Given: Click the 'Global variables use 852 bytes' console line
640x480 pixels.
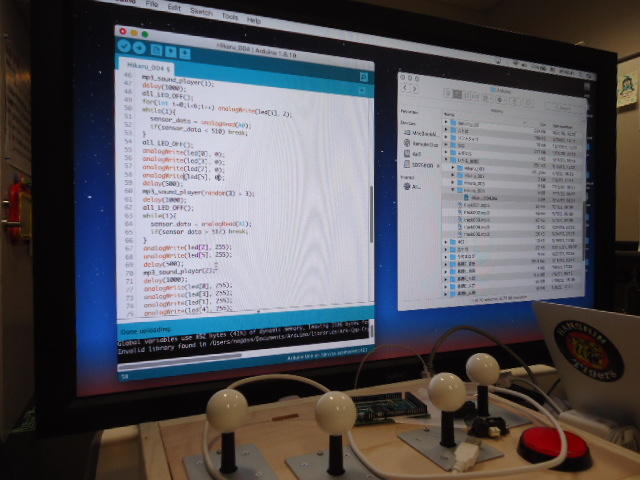Looking at the screenshot, I should tap(243, 333).
